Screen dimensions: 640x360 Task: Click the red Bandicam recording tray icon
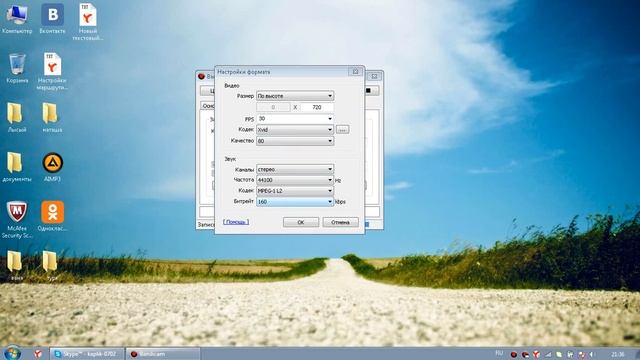pos(514,354)
